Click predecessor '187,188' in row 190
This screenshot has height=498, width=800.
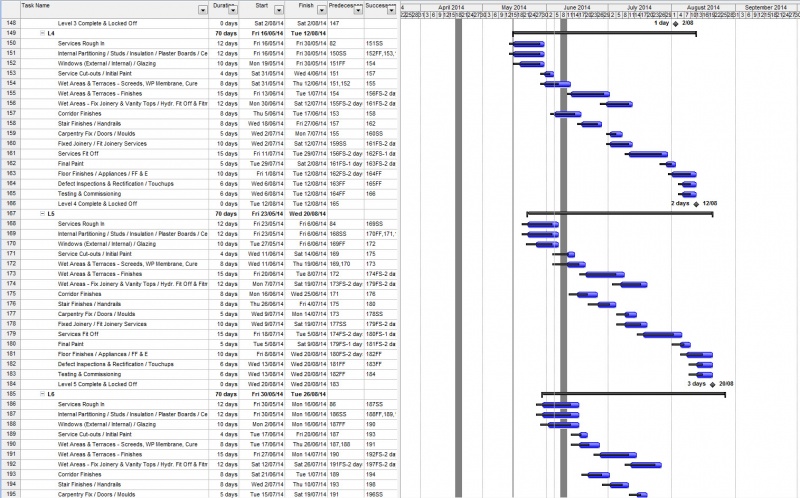(x=339, y=444)
